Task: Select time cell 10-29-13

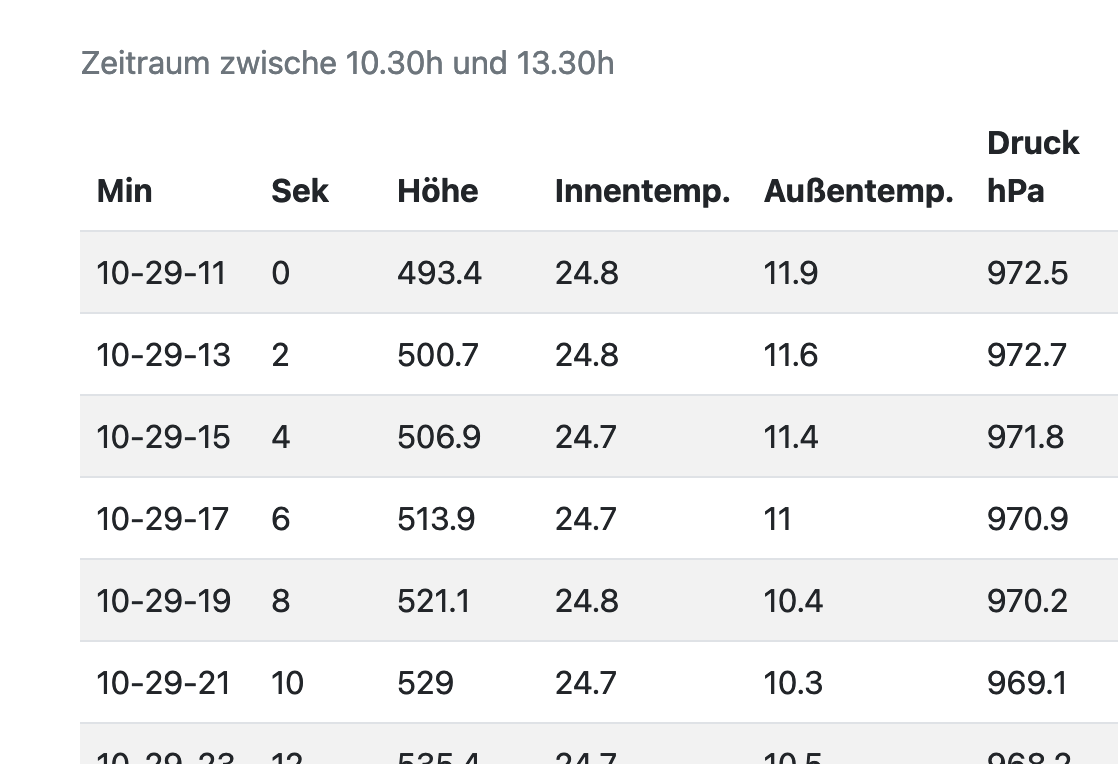Action: coord(163,355)
